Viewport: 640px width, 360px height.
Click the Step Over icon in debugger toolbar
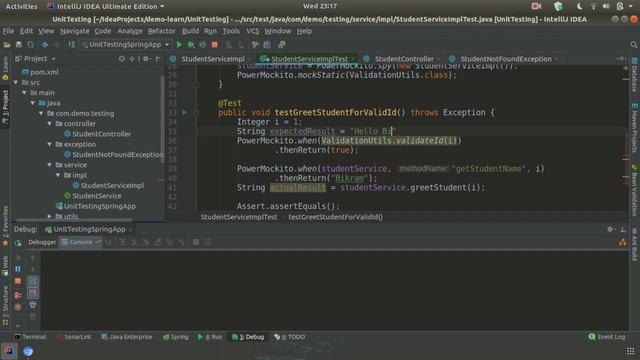[122, 242]
